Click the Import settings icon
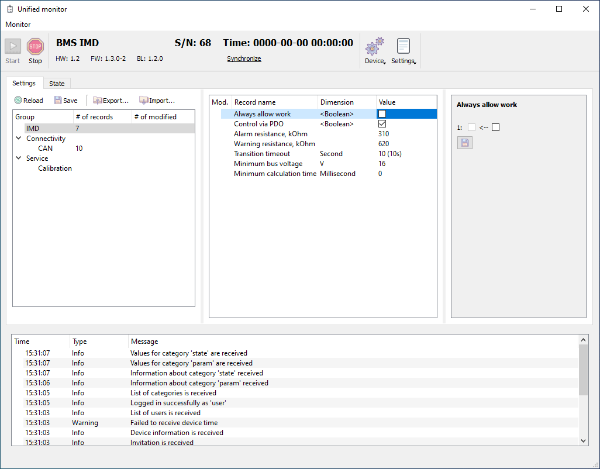The image size is (600, 469). (143, 100)
